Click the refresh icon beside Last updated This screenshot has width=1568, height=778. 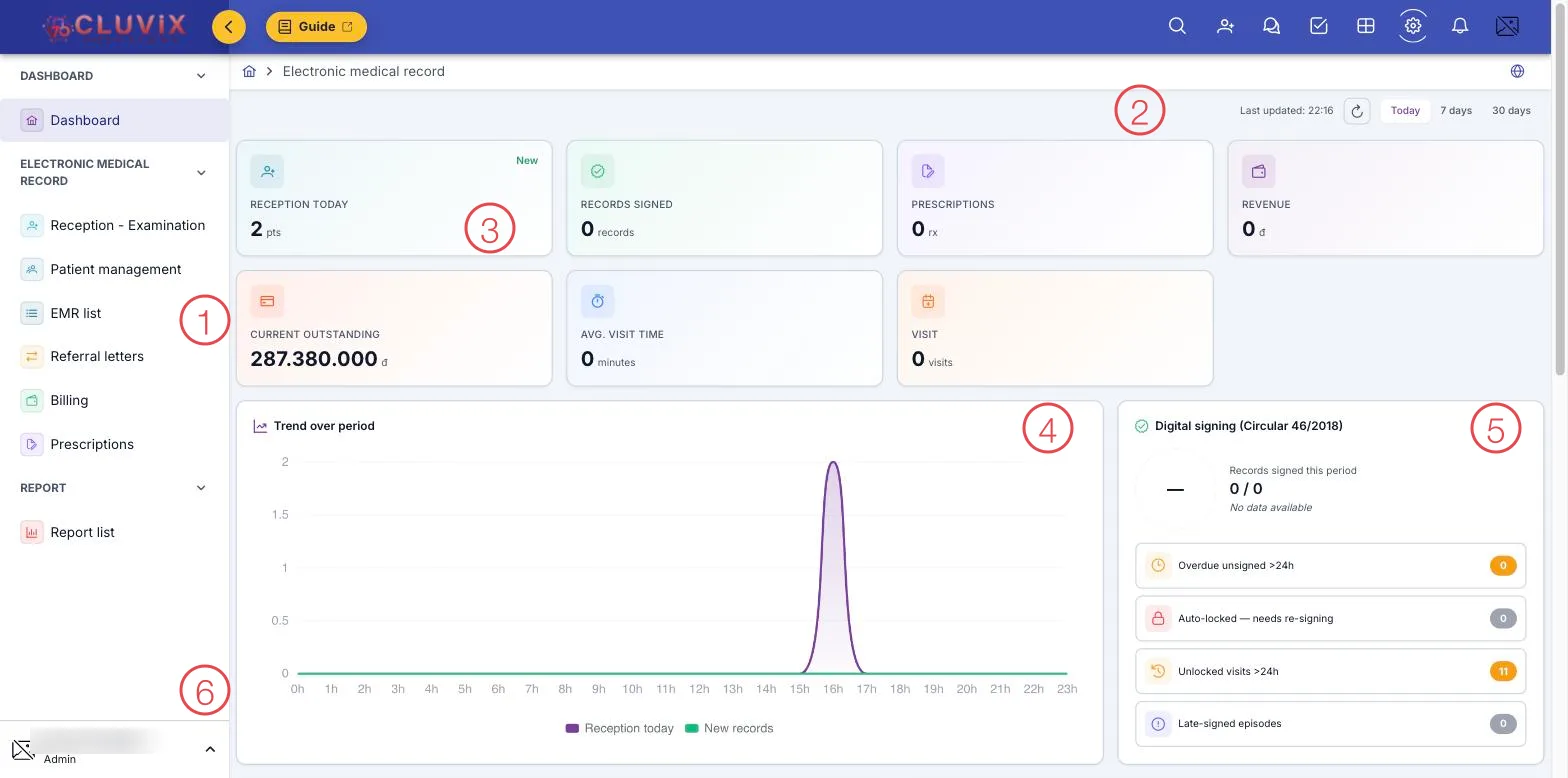click(1357, 111)
